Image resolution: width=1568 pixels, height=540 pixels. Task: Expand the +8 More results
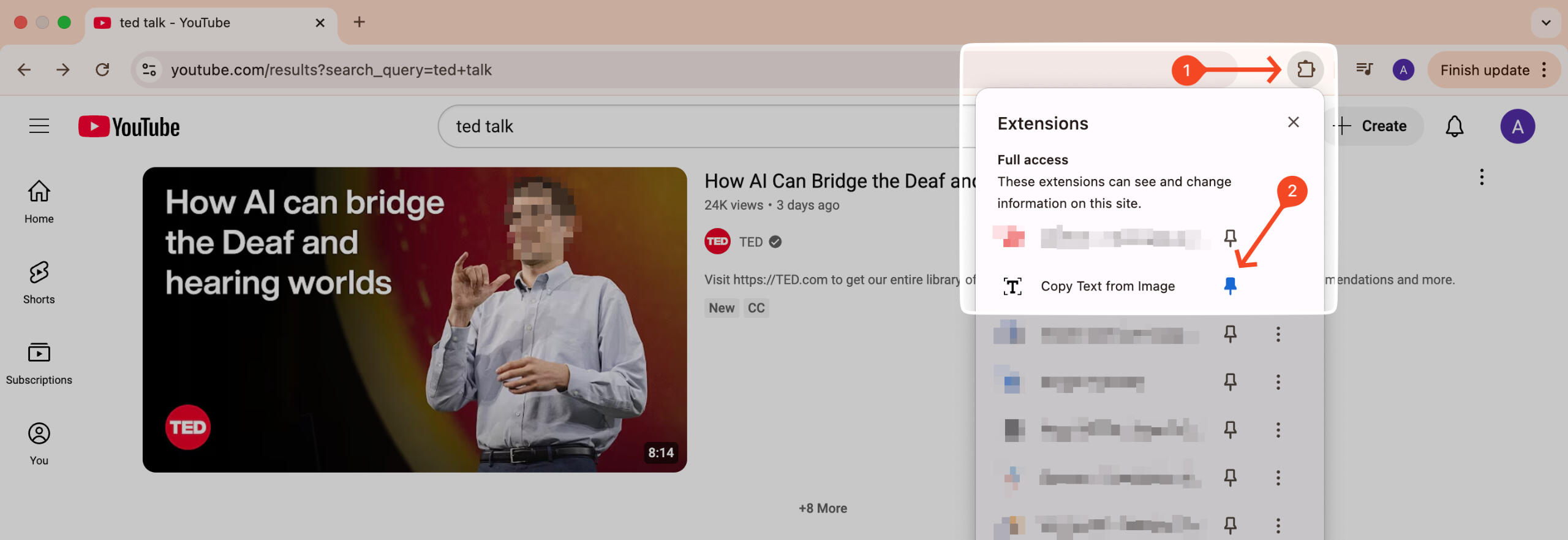click(823, 508)
